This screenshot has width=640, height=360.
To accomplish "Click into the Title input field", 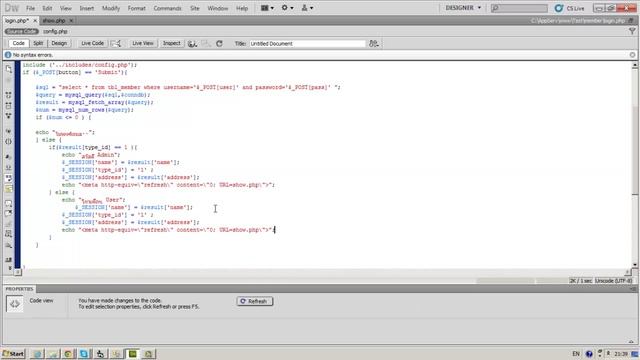I will (307, 43).
